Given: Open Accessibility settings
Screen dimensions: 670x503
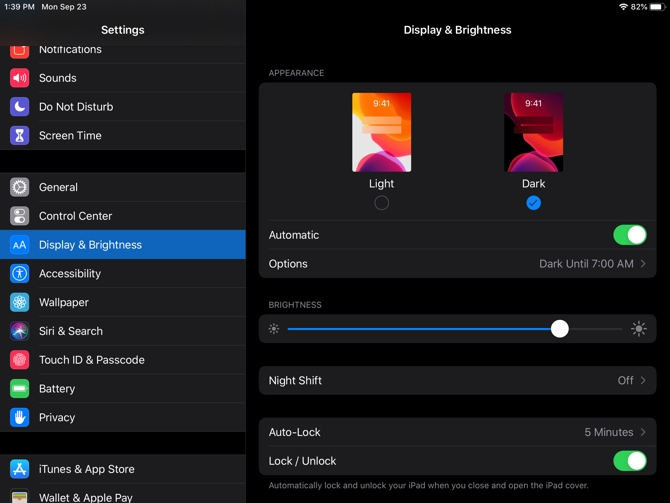Looking at the screenshot, I should [123, 274].
